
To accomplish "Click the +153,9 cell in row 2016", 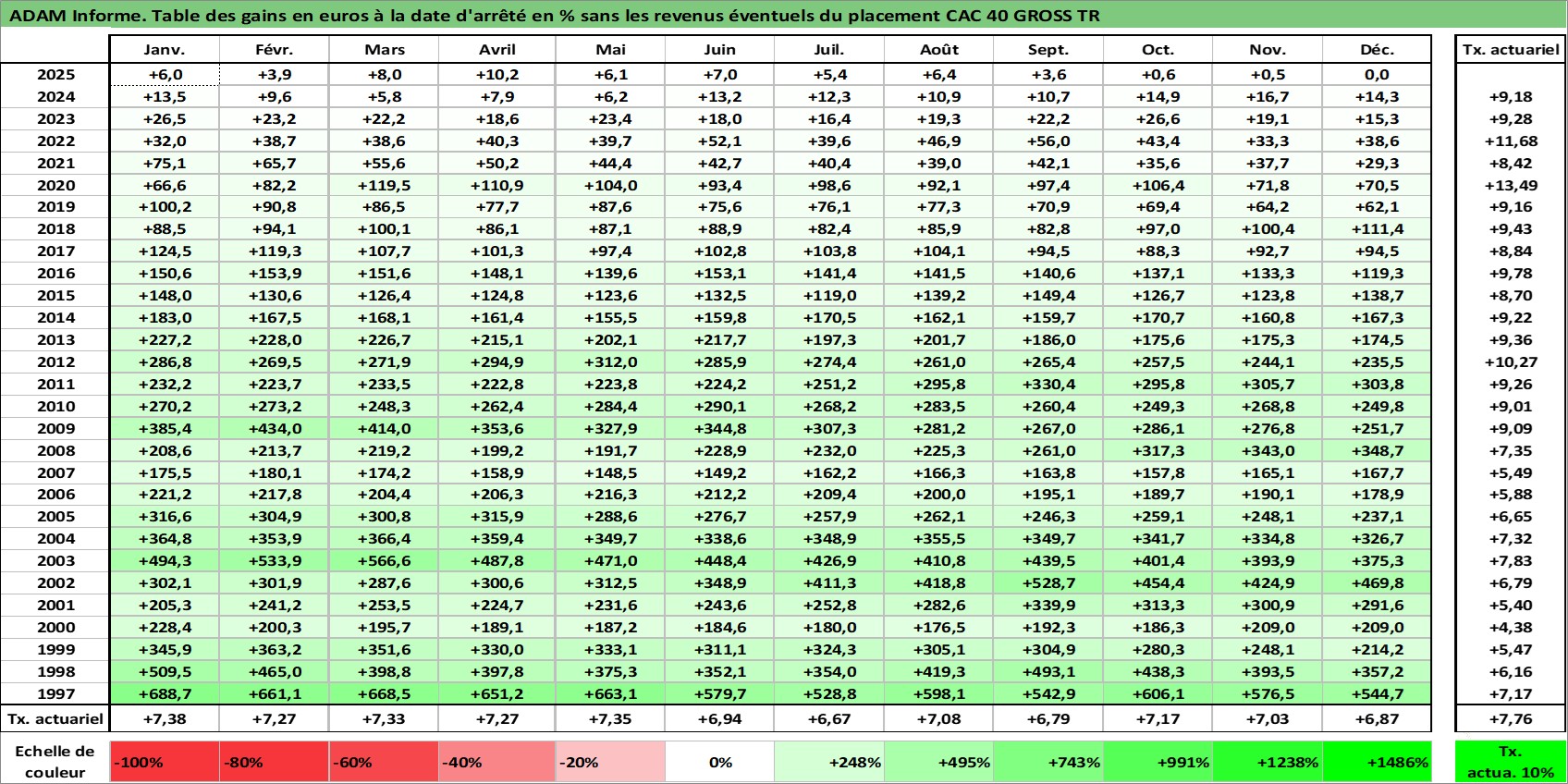I will click(x=275, y=273).
